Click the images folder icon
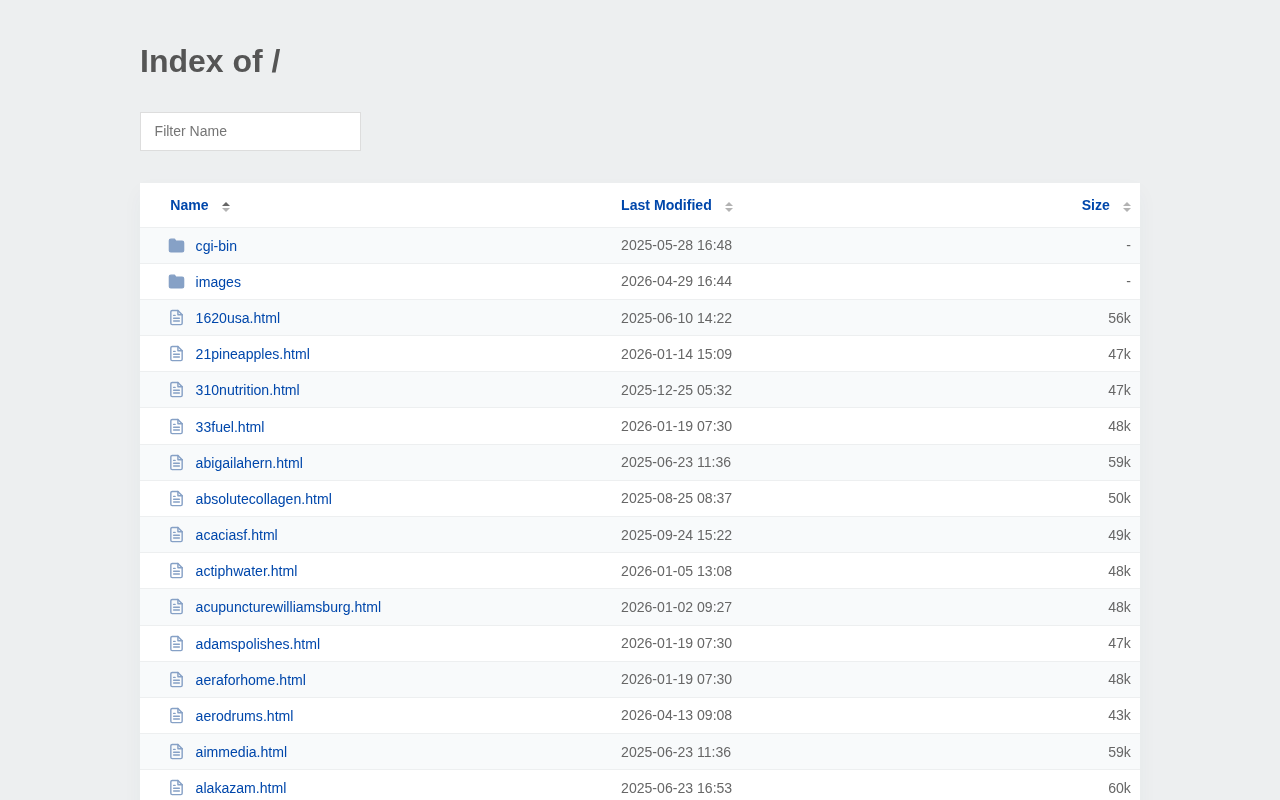Image resolution: width=1280 pixels, height=800 pixels. [x=176, y=282]
